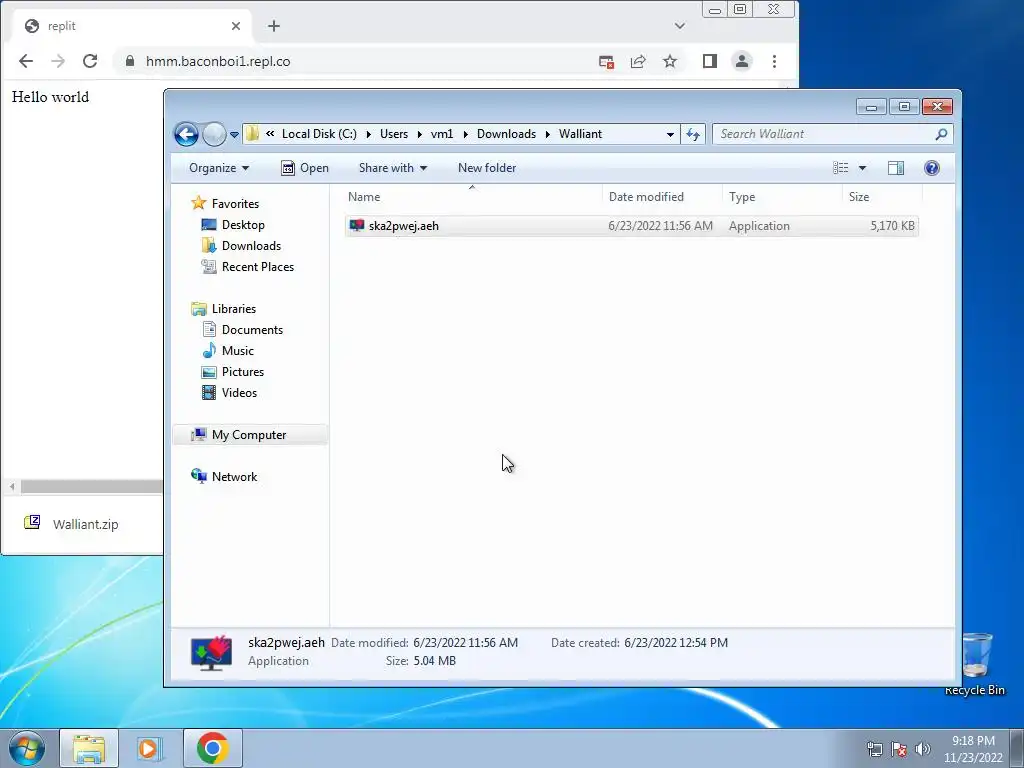Open Recycle Bin on desktop
This screenshot has height=768, width=1024.
[975, 664]
